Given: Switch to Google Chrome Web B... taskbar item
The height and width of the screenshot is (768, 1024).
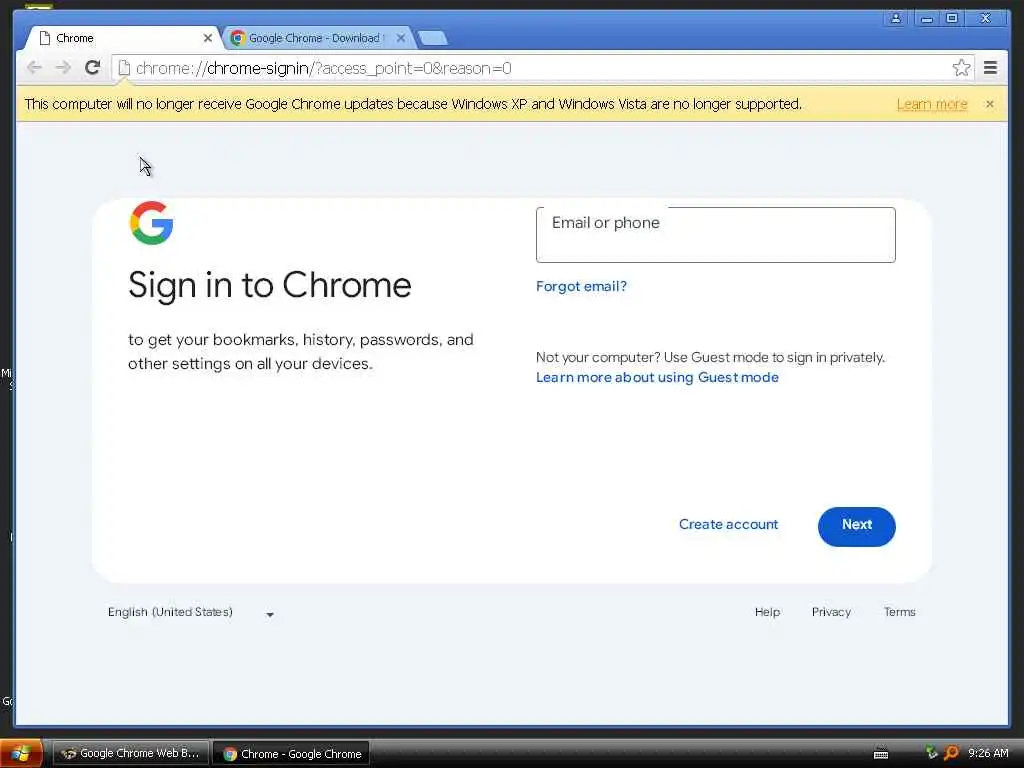Looking at the screenshot, I should point(131,753).
